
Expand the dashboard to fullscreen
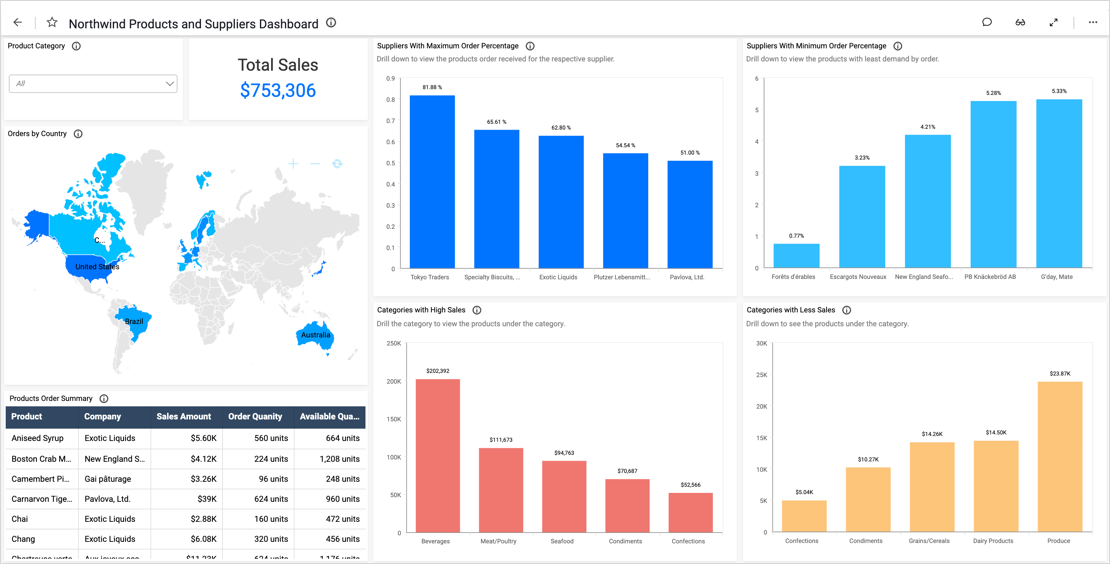pos(1054,23)
